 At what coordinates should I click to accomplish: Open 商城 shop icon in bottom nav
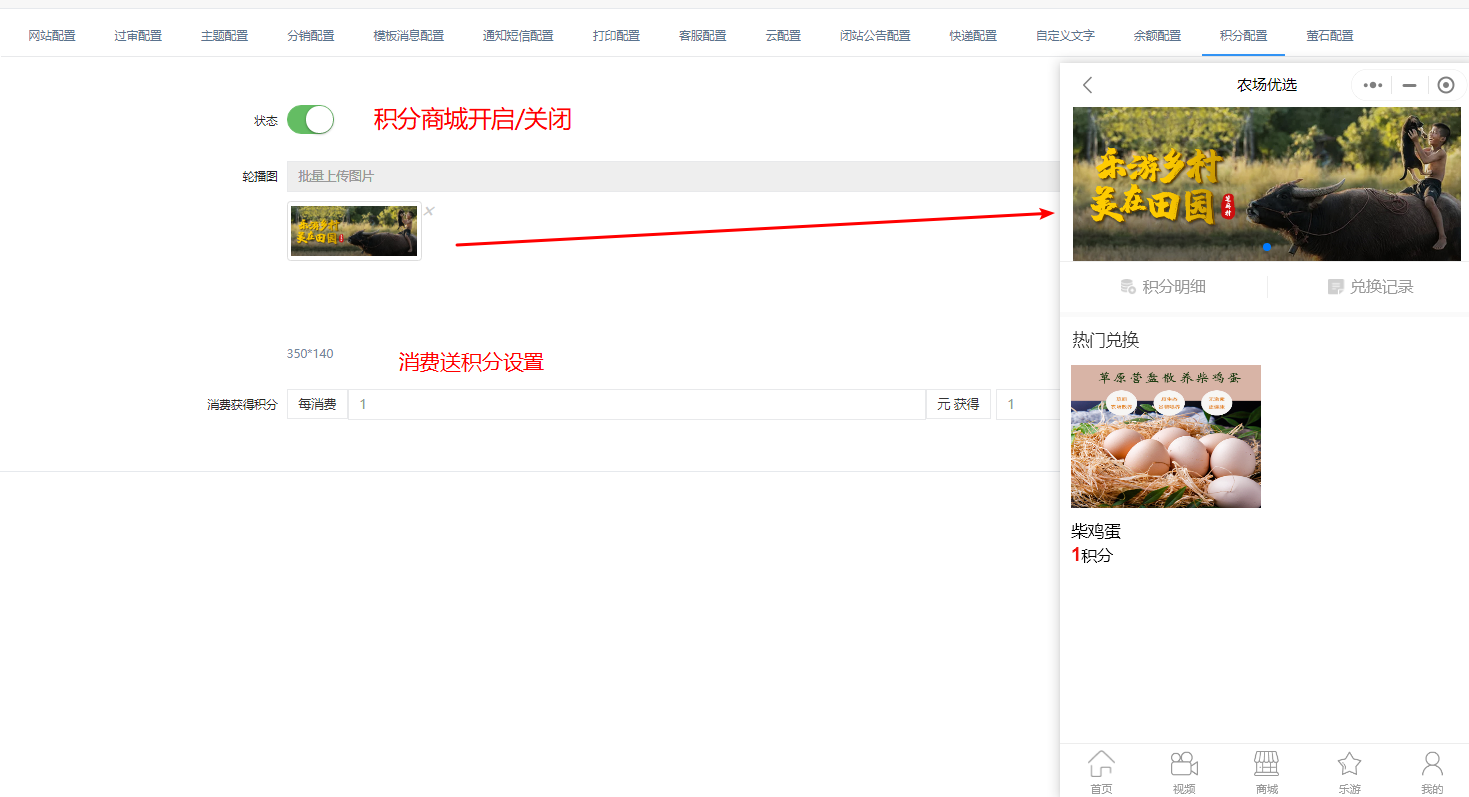tap(1267, 764)
